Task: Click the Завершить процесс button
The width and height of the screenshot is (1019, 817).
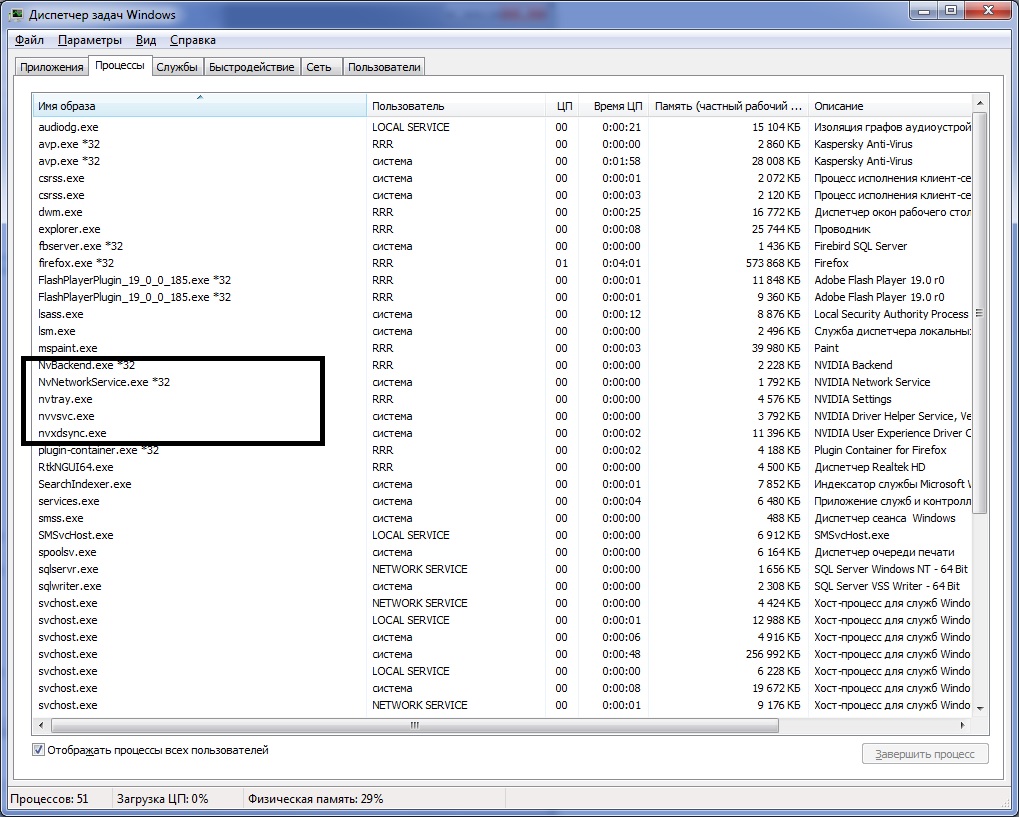Action: point(925,754)
